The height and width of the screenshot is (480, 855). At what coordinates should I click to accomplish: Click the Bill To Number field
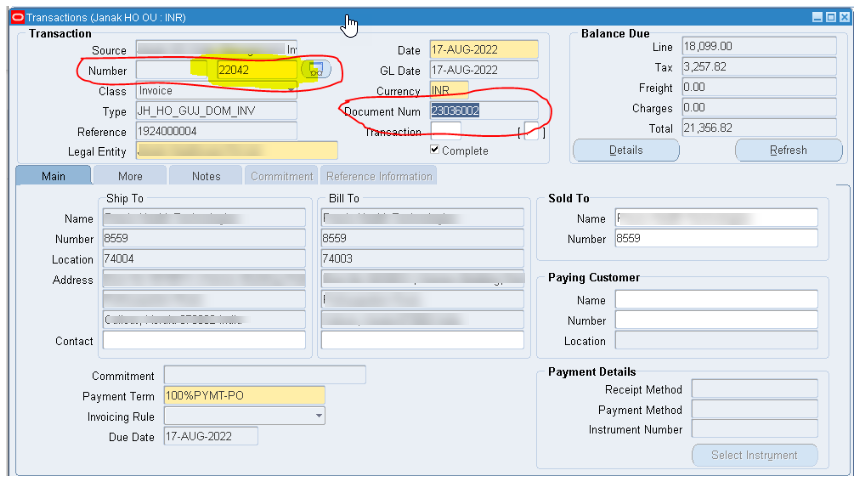tap(423, 238)
